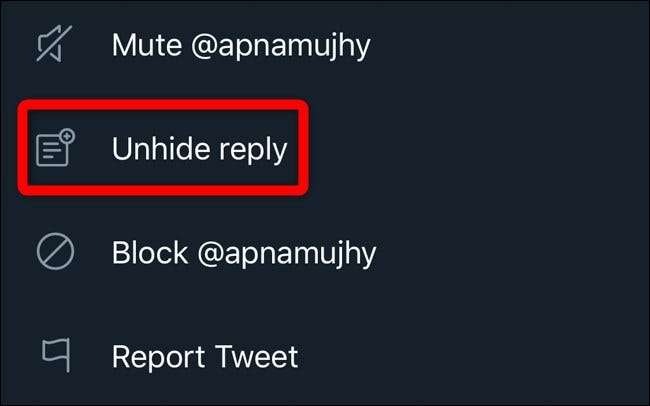650x406 pixels.
Task: Click the "Unhide reply" text label
Action: click(199, 149)
